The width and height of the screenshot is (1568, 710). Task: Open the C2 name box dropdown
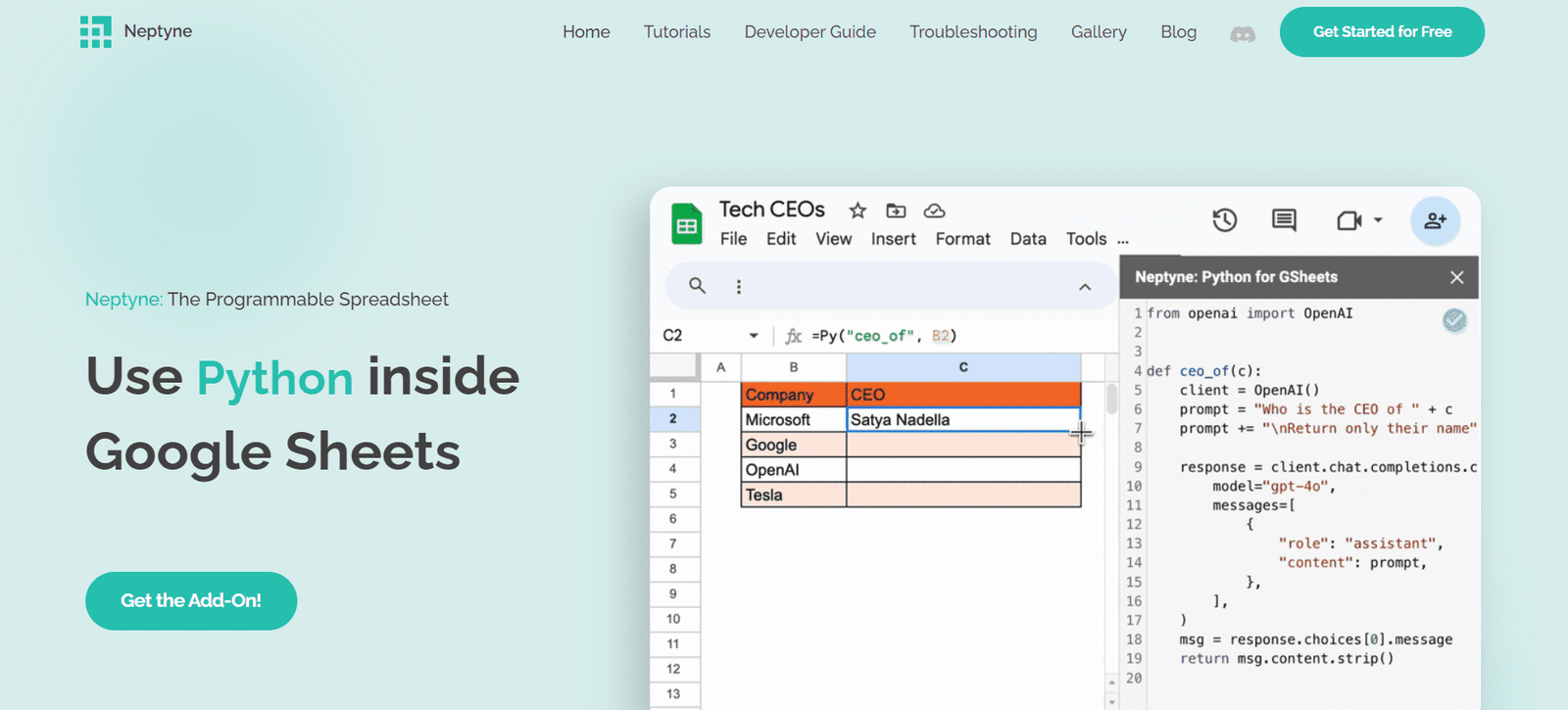[x=754, y=336]
